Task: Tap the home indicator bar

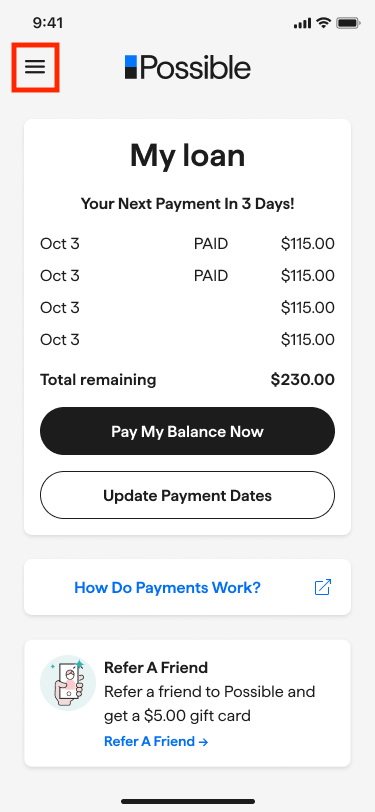Action: pos(188,801)
